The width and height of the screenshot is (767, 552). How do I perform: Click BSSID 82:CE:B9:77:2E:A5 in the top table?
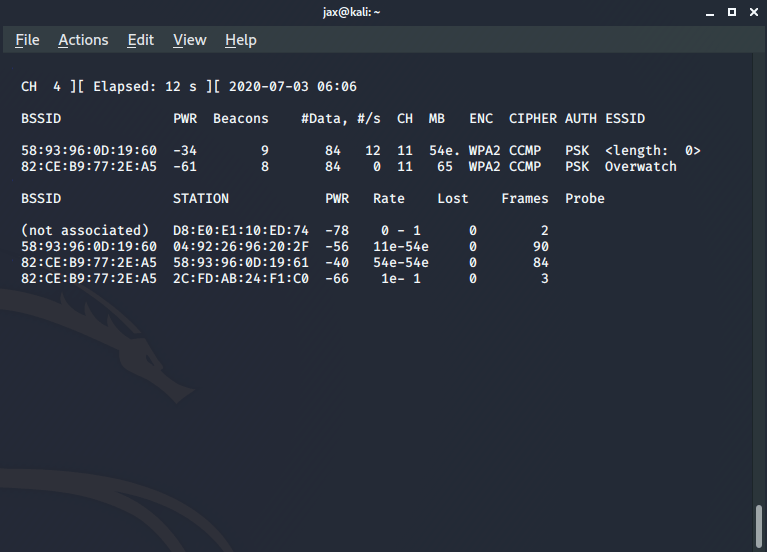(x=89, y=167)
